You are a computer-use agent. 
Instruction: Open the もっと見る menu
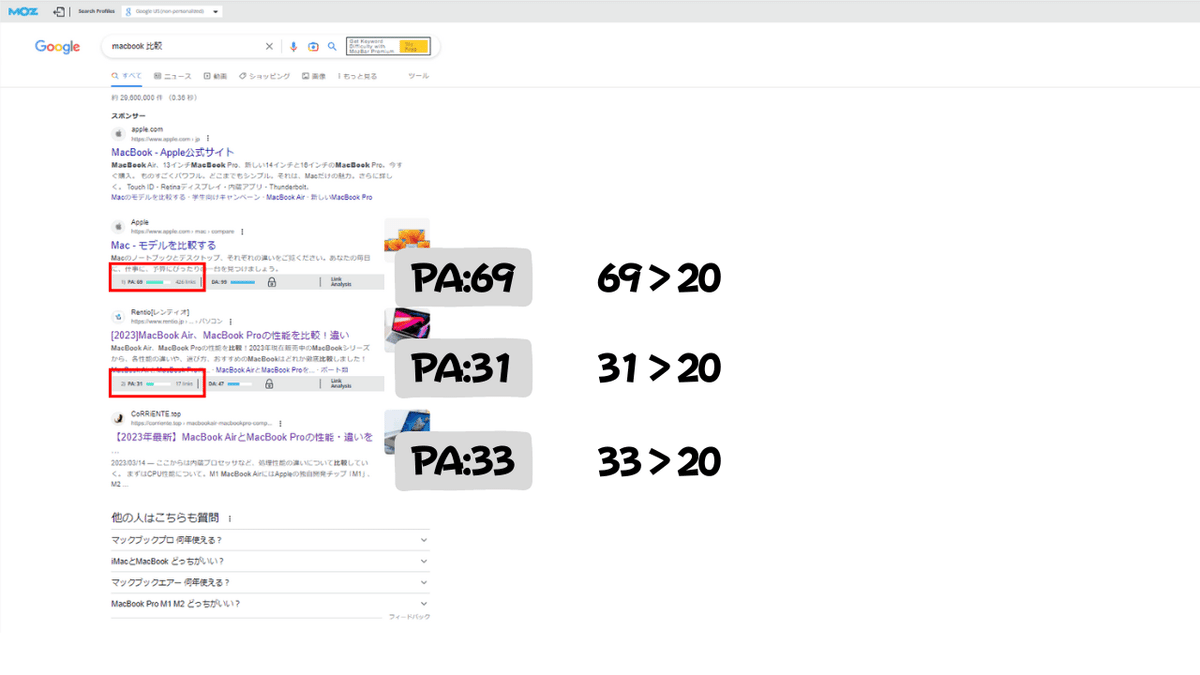click(357, 76)
